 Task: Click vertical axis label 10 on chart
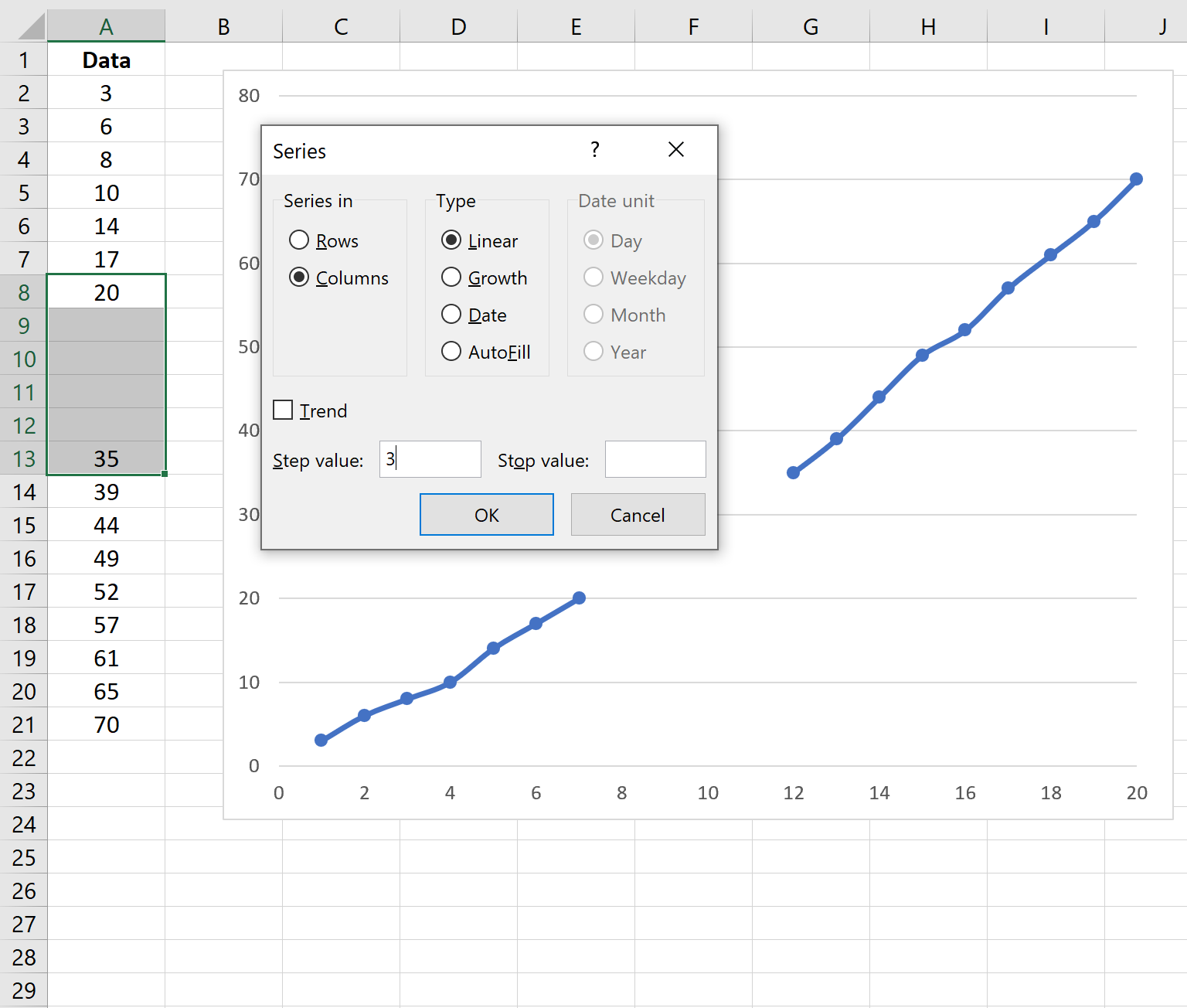pyautogui.click(x=249, y=683)
